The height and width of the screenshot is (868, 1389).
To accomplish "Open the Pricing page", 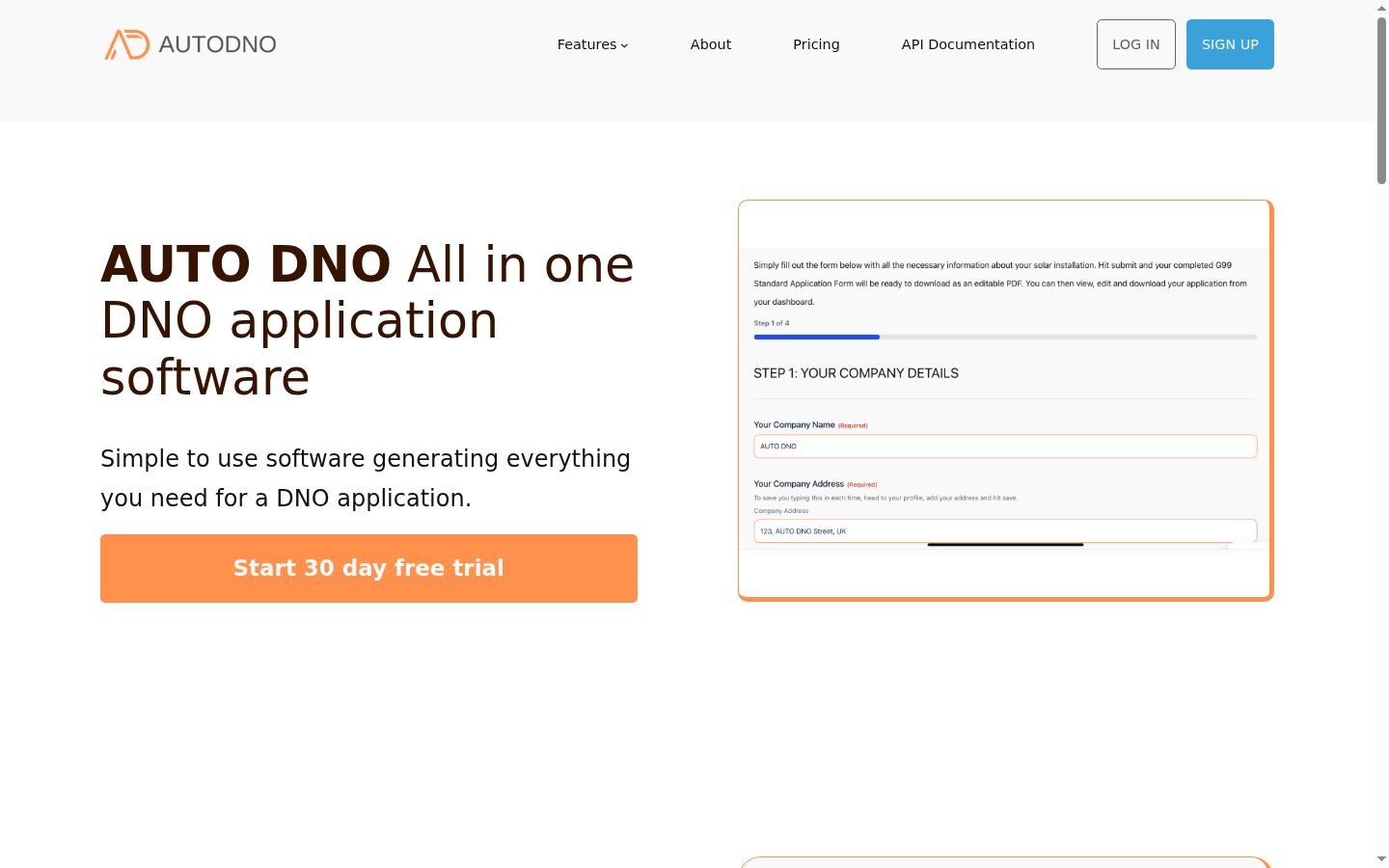I will [816, 44].
